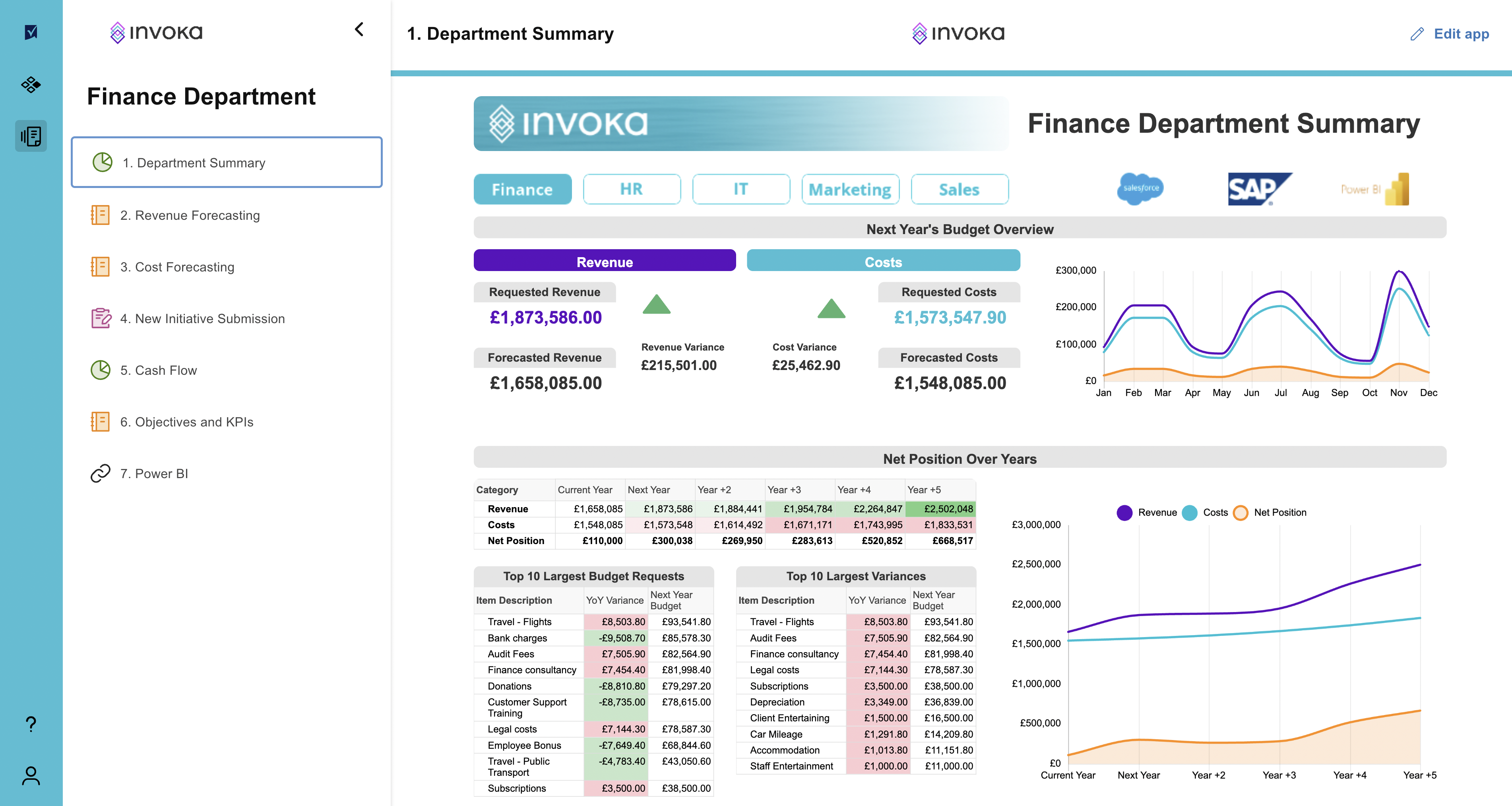Open the user profile icon
This screenshot has width=1512, height=806.
(x=31, y=775)
